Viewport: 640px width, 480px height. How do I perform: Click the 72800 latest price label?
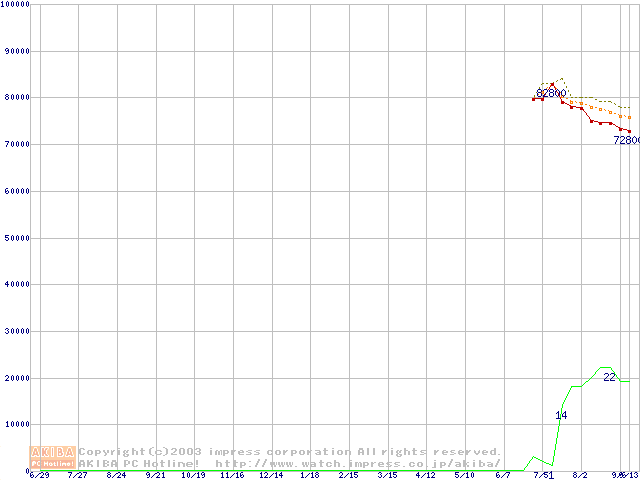point(626,141)
